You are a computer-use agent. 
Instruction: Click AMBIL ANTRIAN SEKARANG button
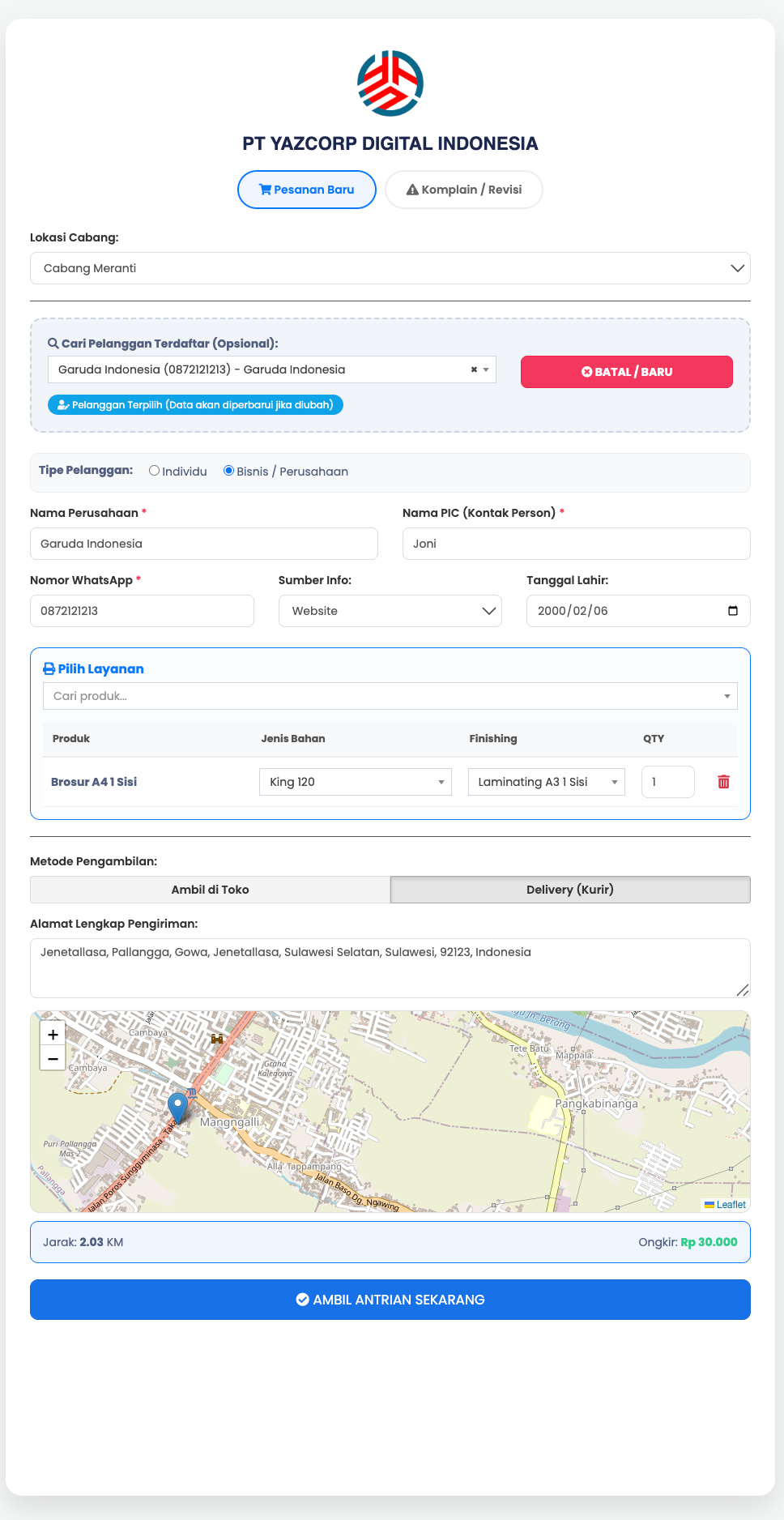(x=390, y=1300)
